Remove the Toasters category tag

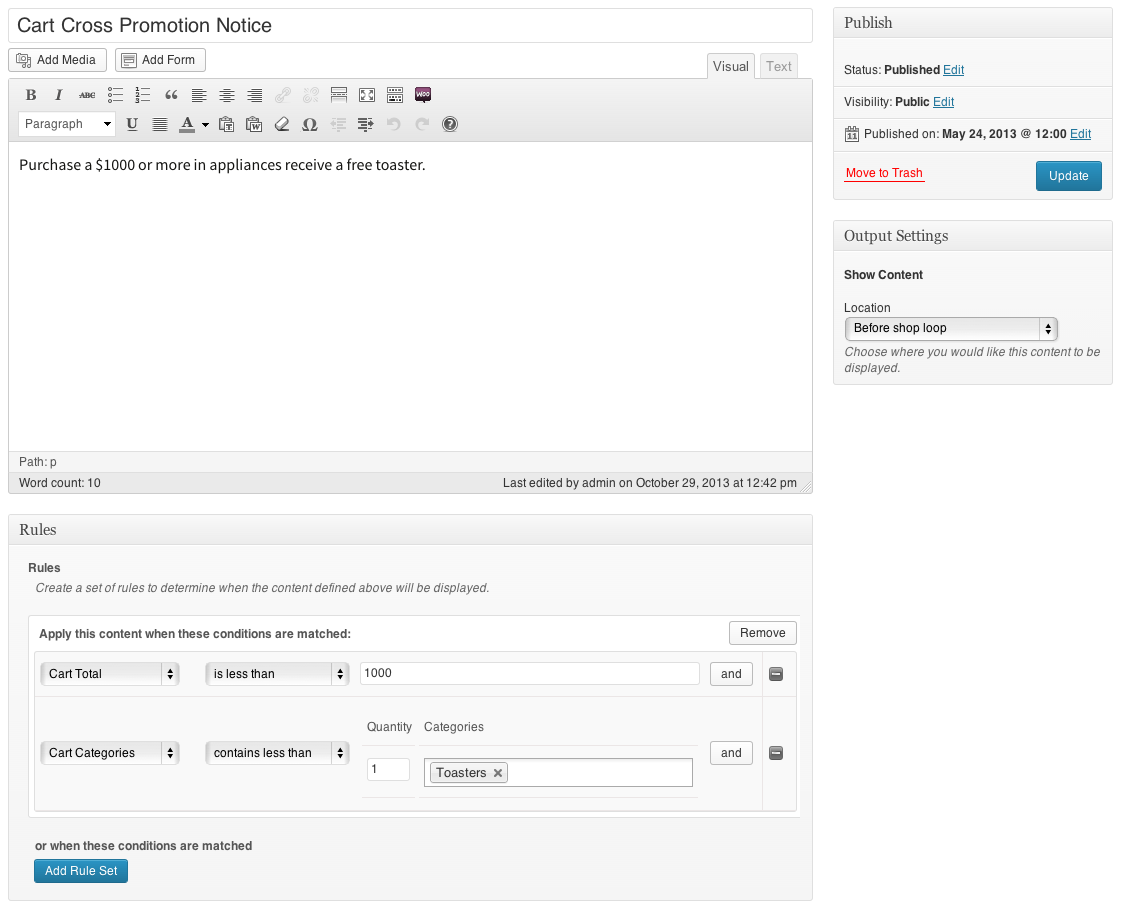click(497, 772)
